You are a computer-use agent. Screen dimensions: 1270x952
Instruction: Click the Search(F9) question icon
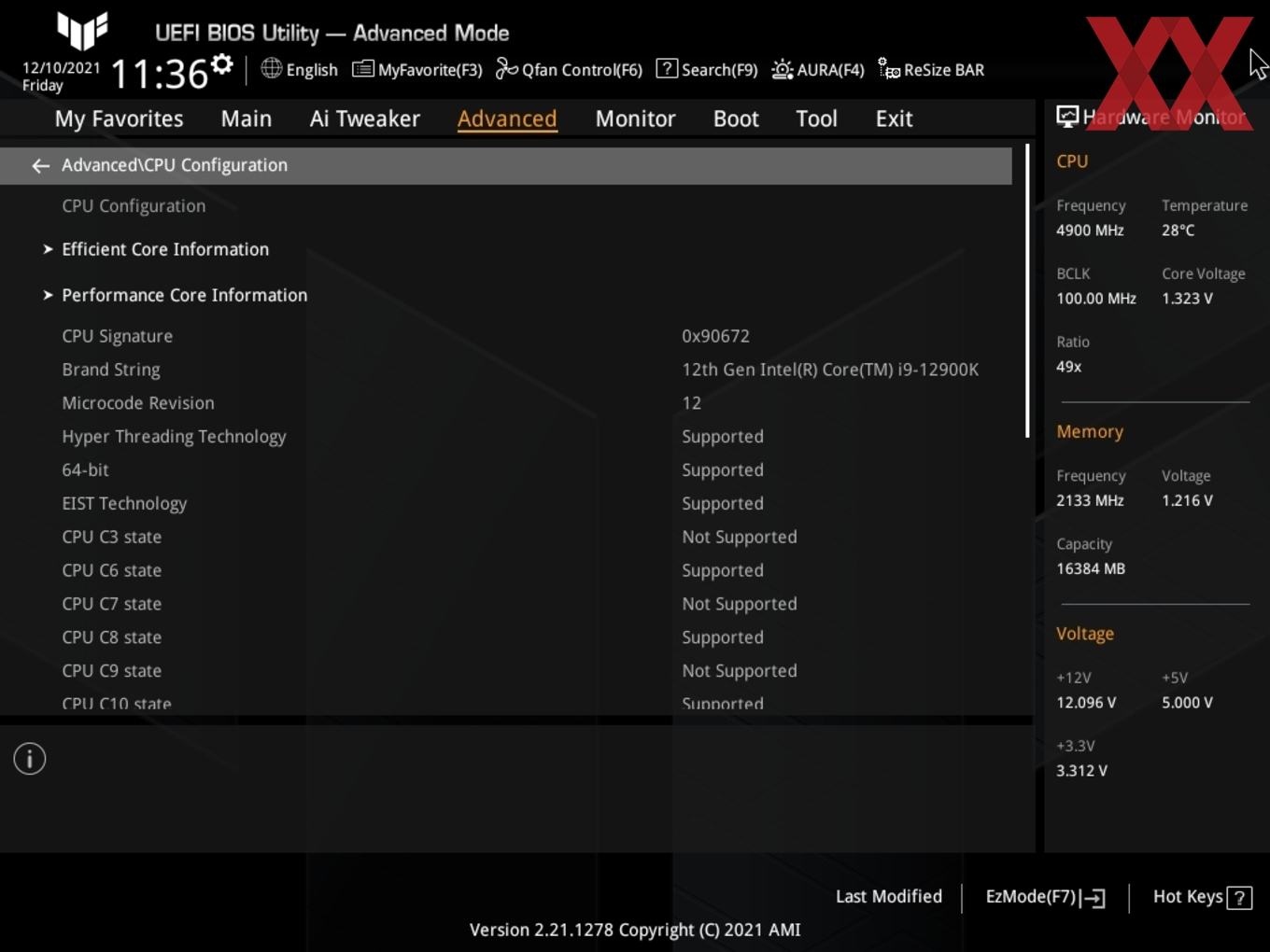(x=667, y=68)
